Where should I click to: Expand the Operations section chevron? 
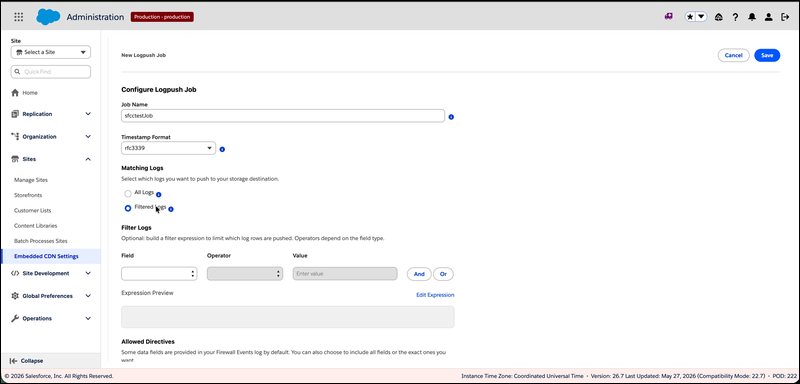click(x=88, y=318)
